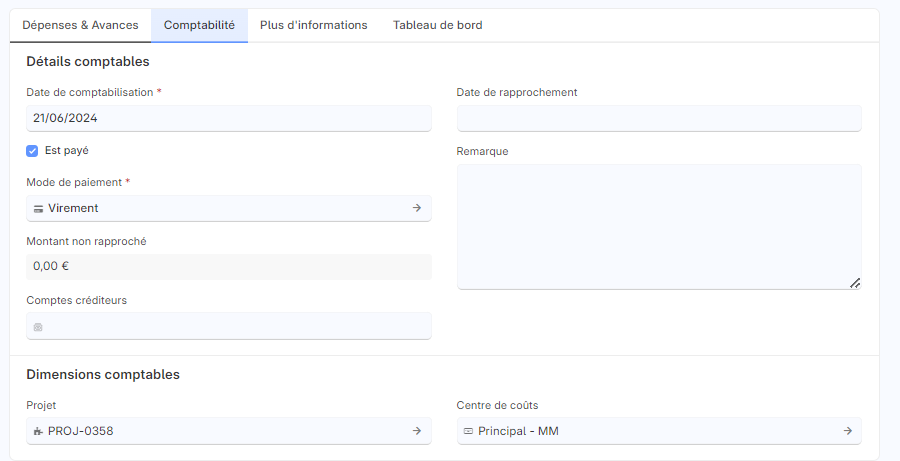
Task: Click the Détails comptables section heading
Action: point(88,61)
